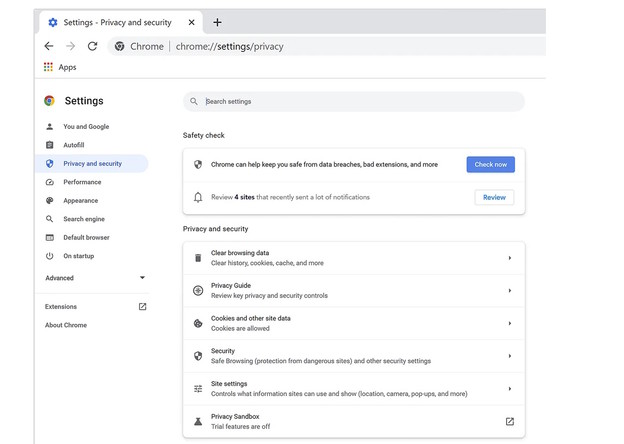Click into the Search settings field

[x=360, y=101]
